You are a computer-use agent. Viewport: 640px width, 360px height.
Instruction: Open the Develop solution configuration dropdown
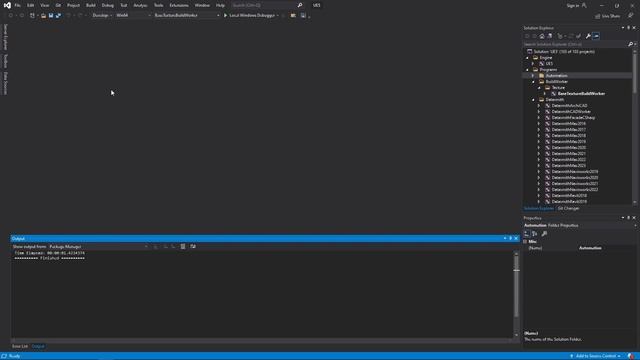(102, 16)
